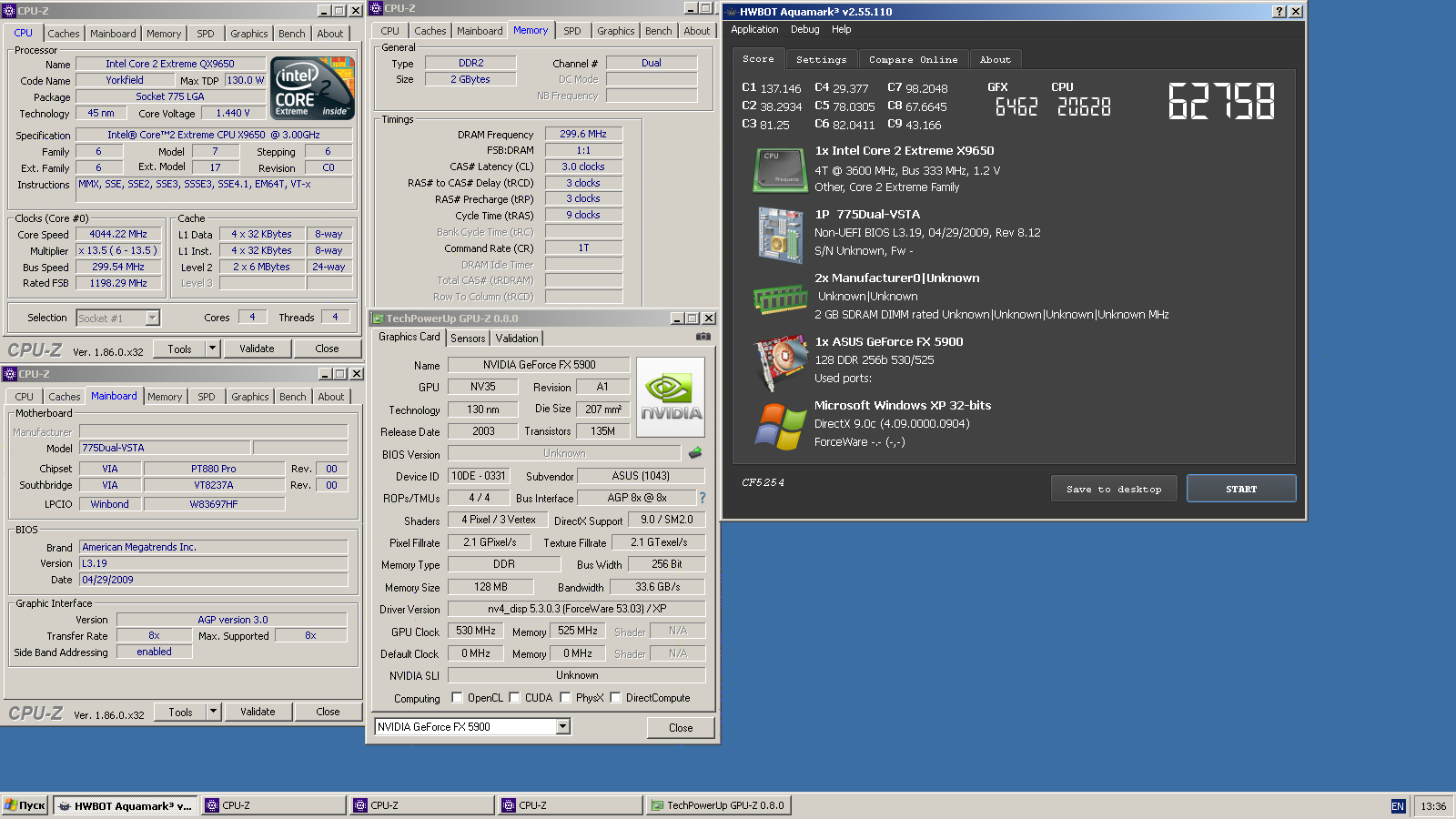
Task: Open Settings tab in Aquamark
Action: pyautogui.click(x=821, y=60)
